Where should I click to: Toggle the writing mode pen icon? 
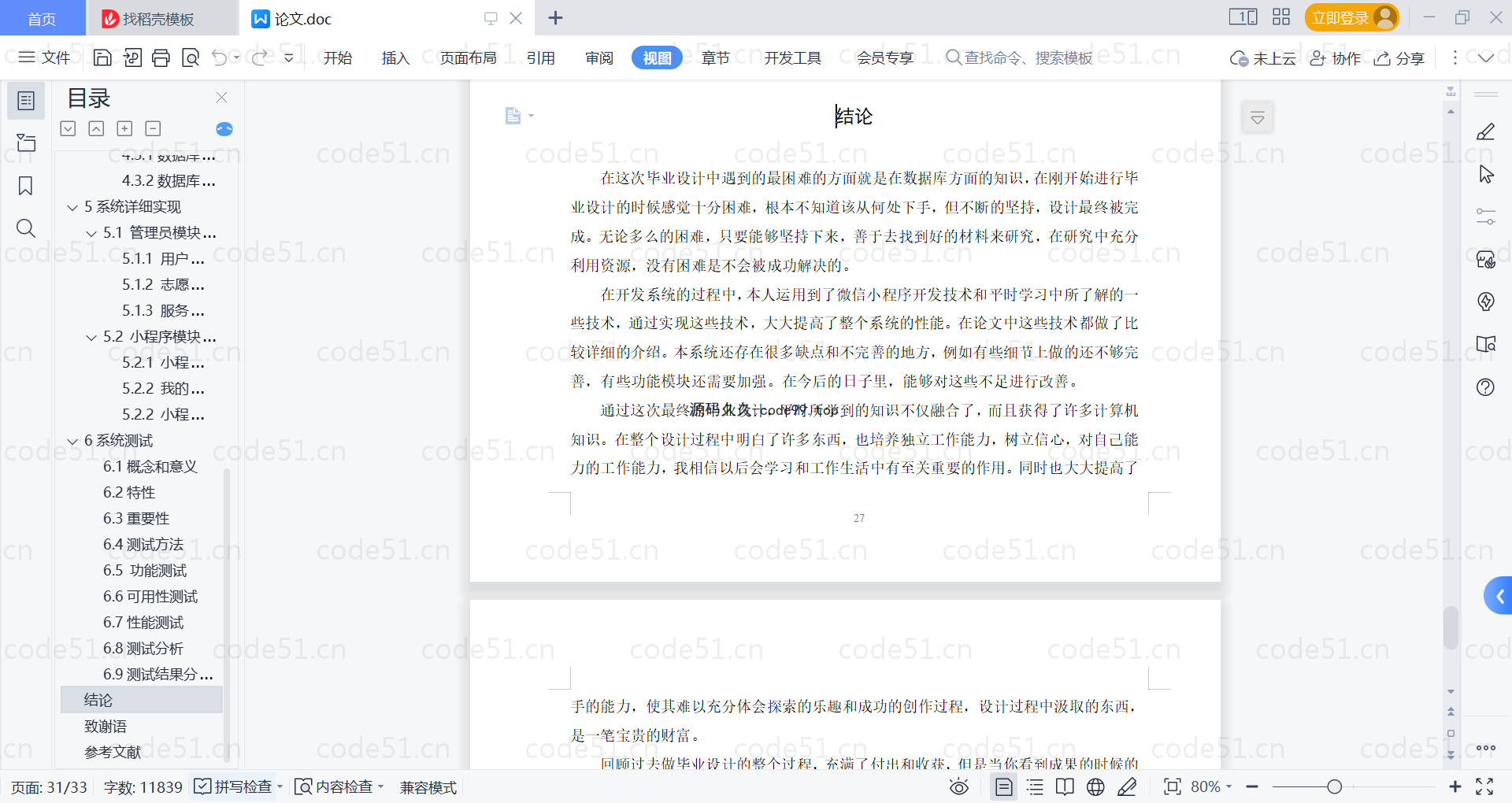click(1127, 786)
